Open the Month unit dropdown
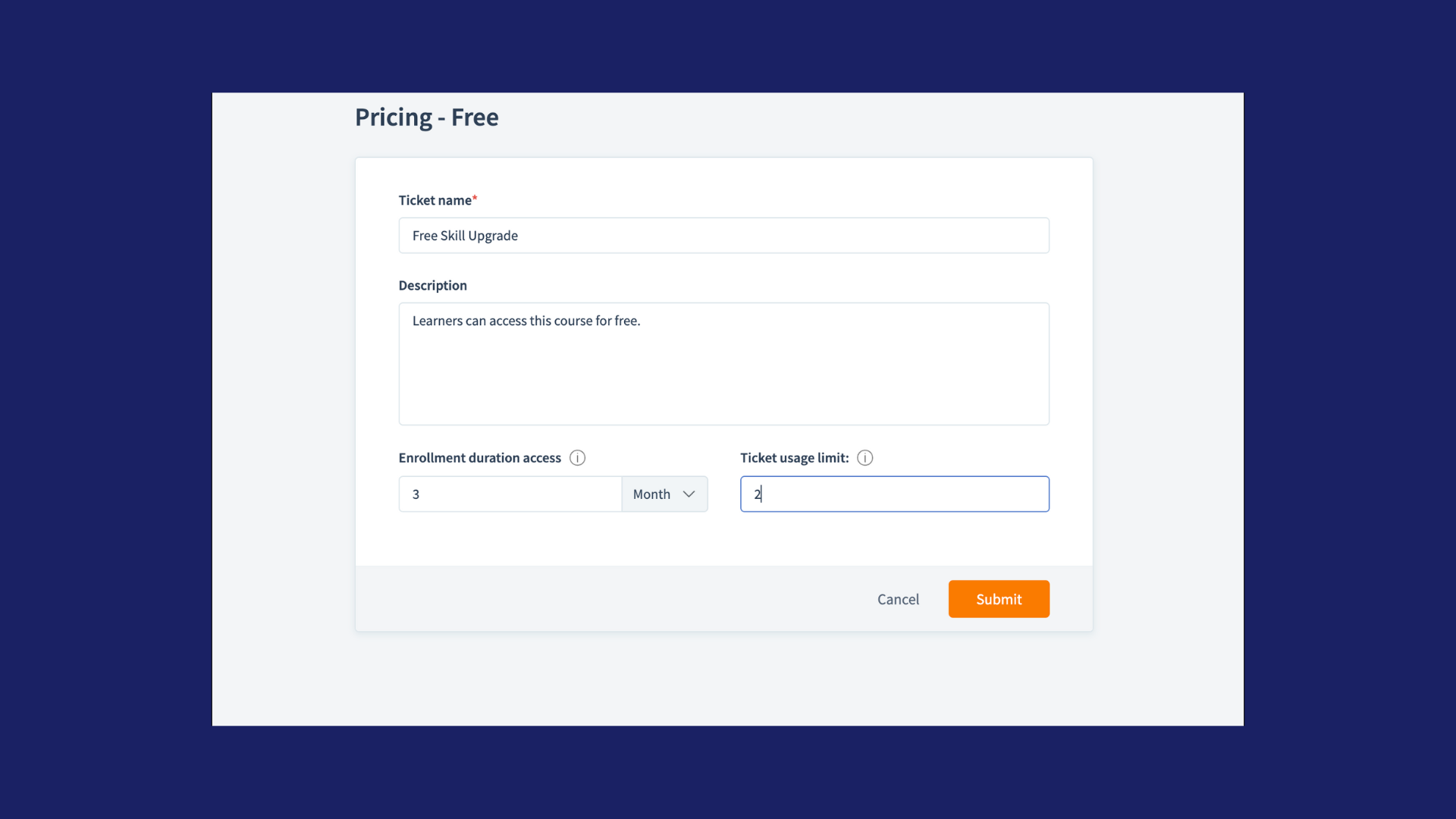Image resolution: width=1456 pixels, height=819 pixels. click(664, 494)
